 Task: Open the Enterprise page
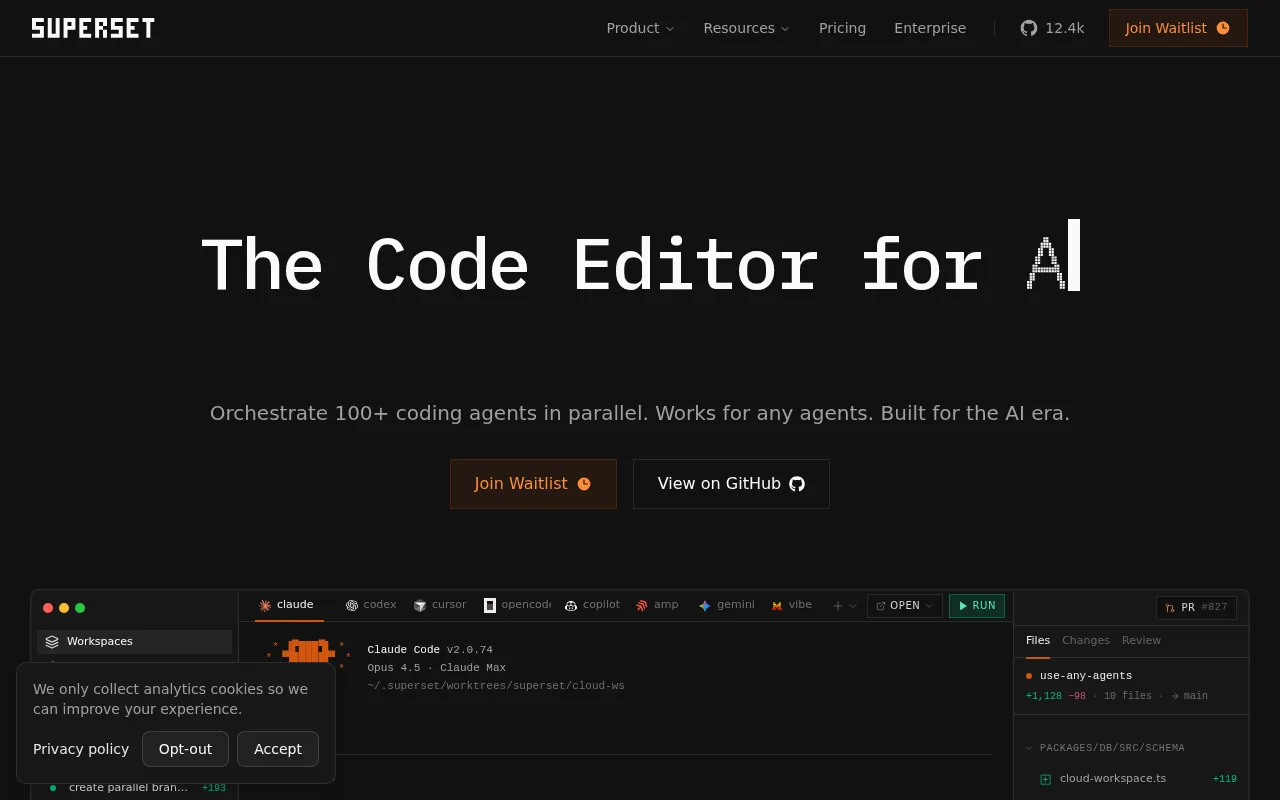click(930, 28)
